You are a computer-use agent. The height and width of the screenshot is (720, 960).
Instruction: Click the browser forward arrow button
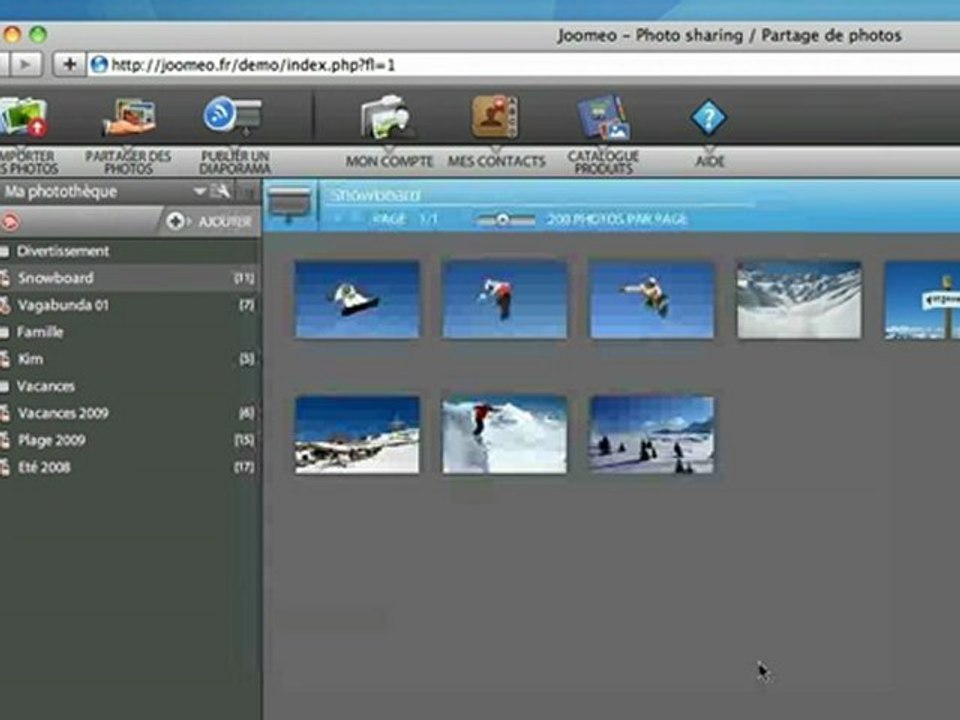(25, 64)
